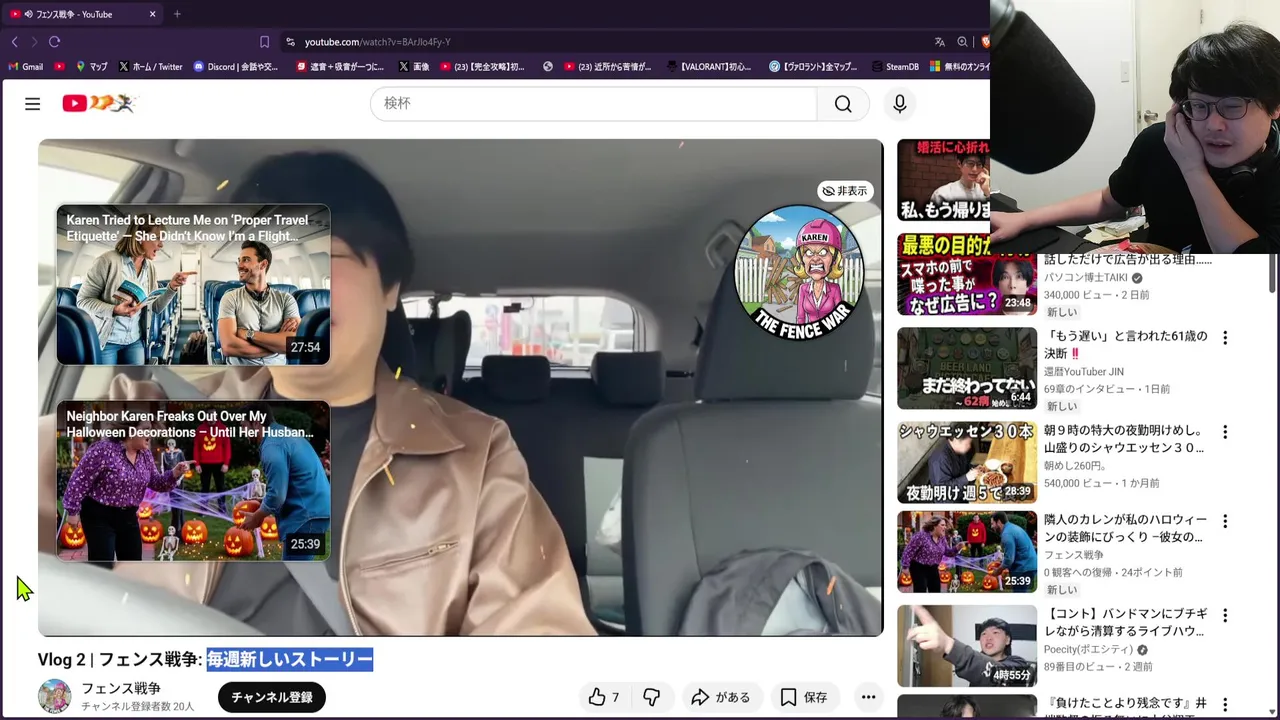Go forward with browser forward arrow
The height and width of the screenshot is (720, 1280).
tap(34, 42)
